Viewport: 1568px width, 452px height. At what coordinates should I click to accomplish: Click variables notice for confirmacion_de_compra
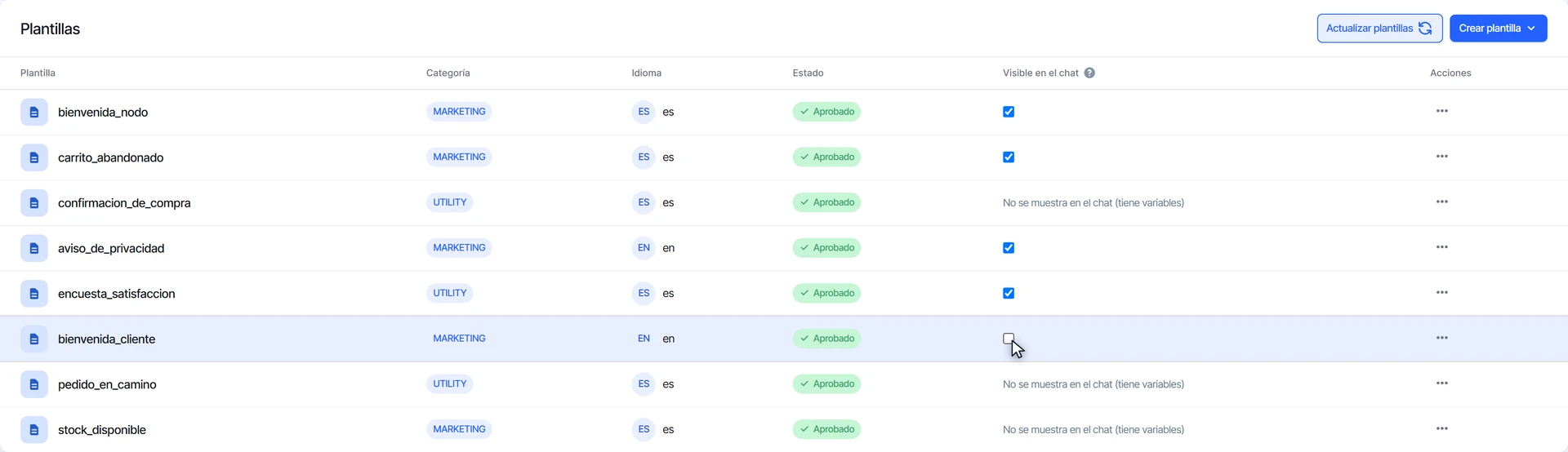[x=1094, y=202]
